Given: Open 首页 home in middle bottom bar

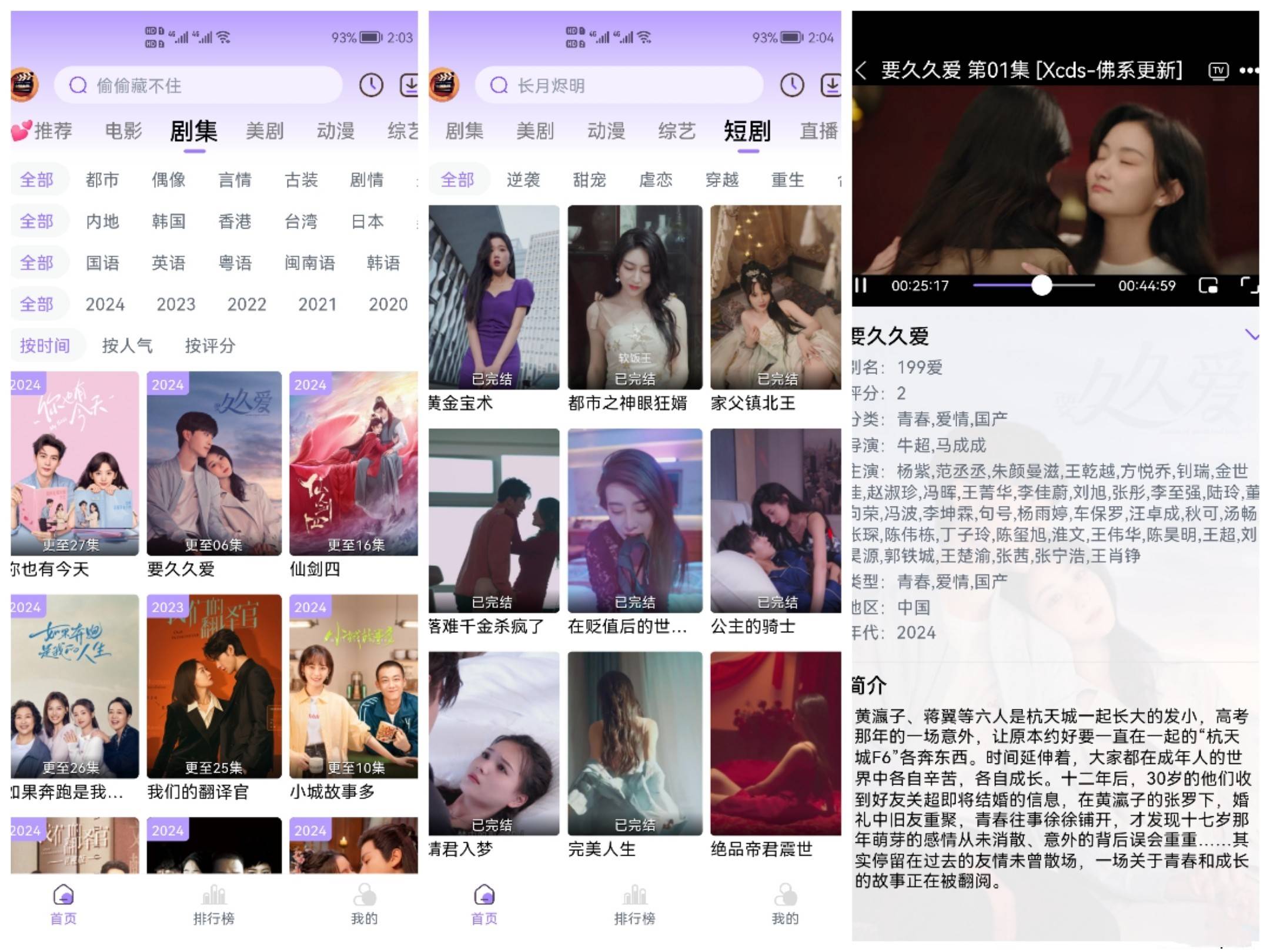Looking at the screenshot, I should click(x=484, y=905).
